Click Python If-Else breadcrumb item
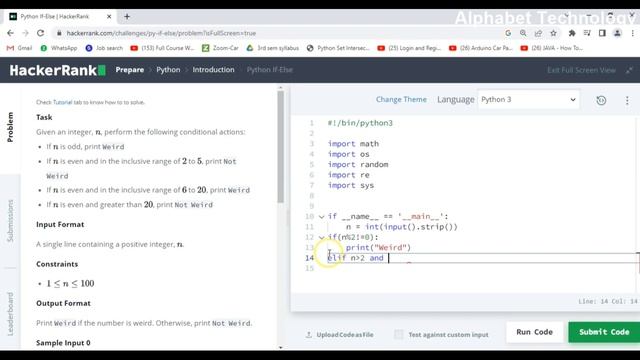Viewport: 640px width, 360px height. (x=269, y=70)
